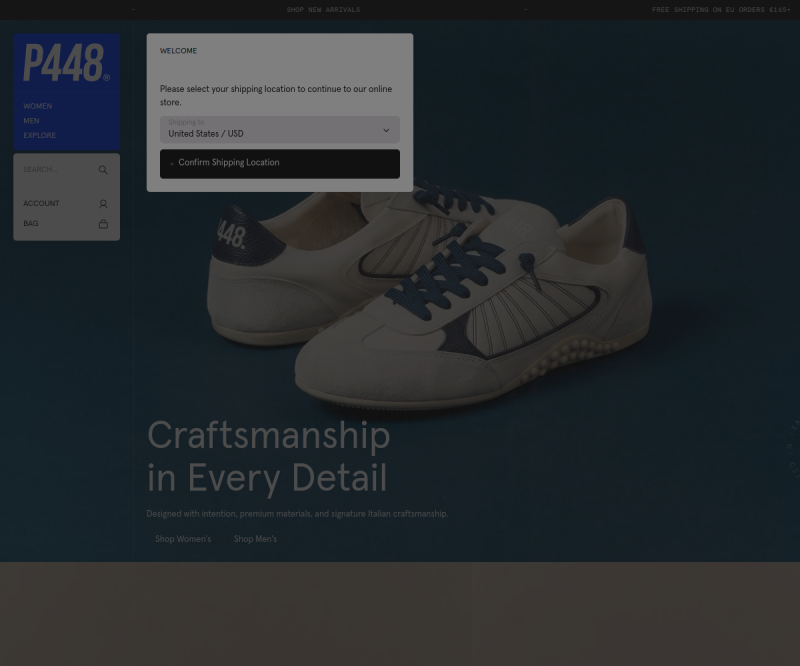Click the BAG label
Screen dimensions: 800x666
tap(31, 224)
